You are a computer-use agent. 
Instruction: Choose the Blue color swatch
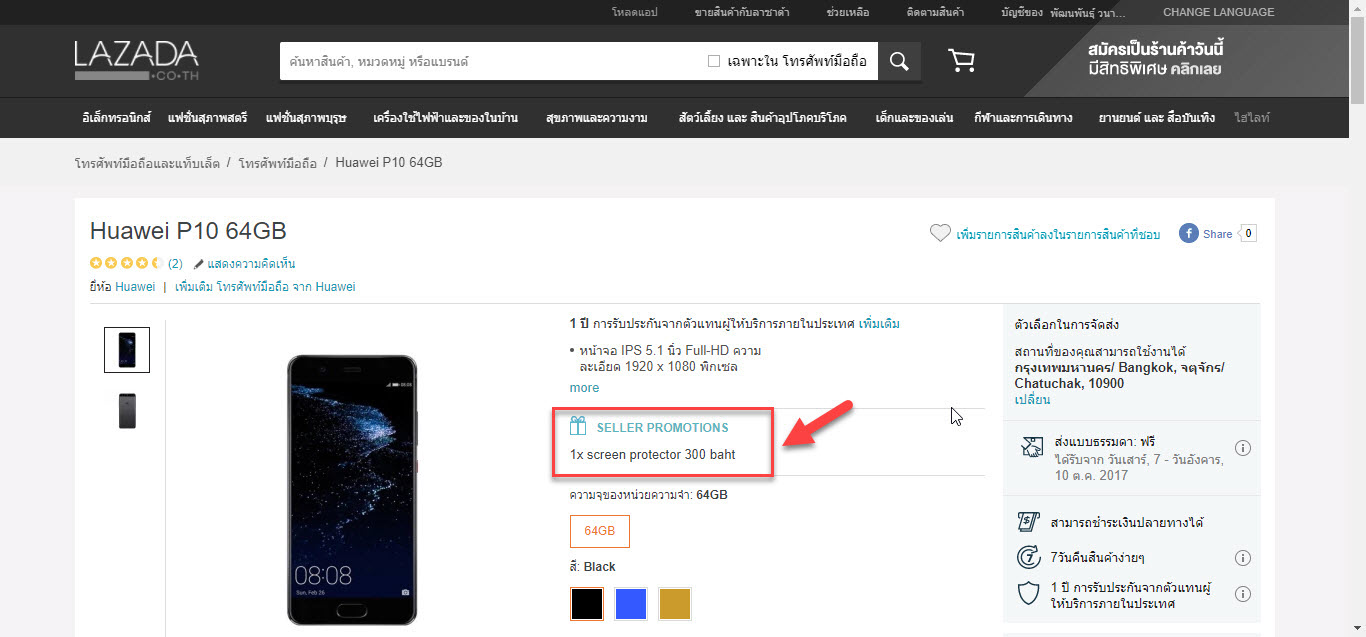click(631, 604)
